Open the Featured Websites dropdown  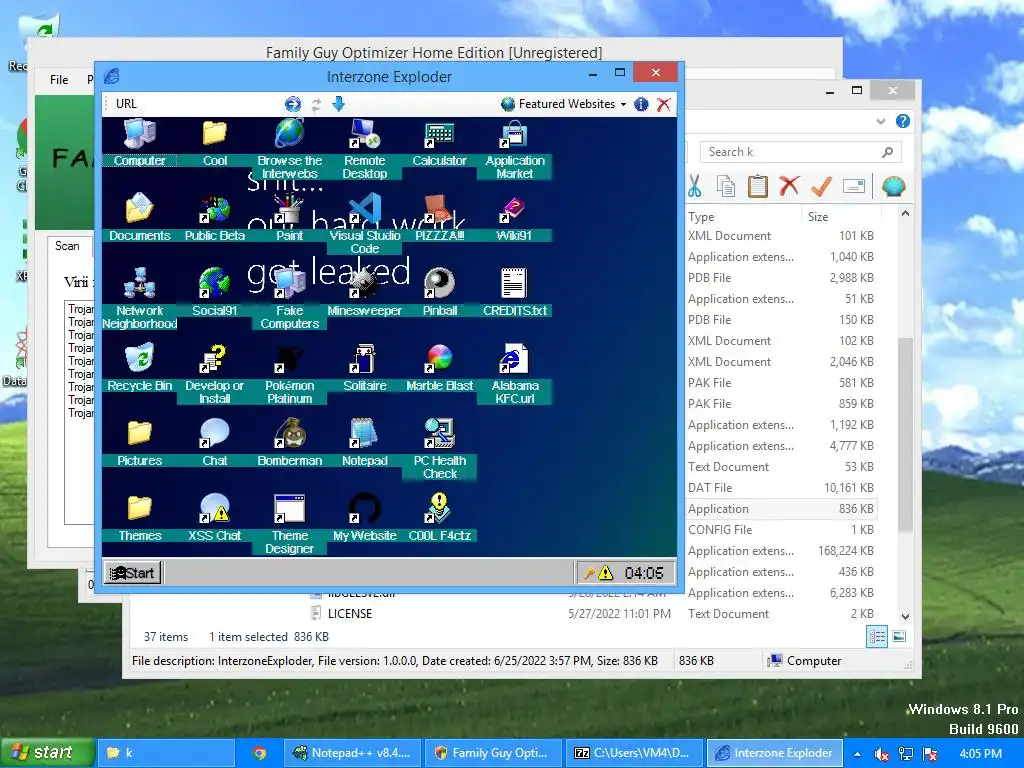564,104
